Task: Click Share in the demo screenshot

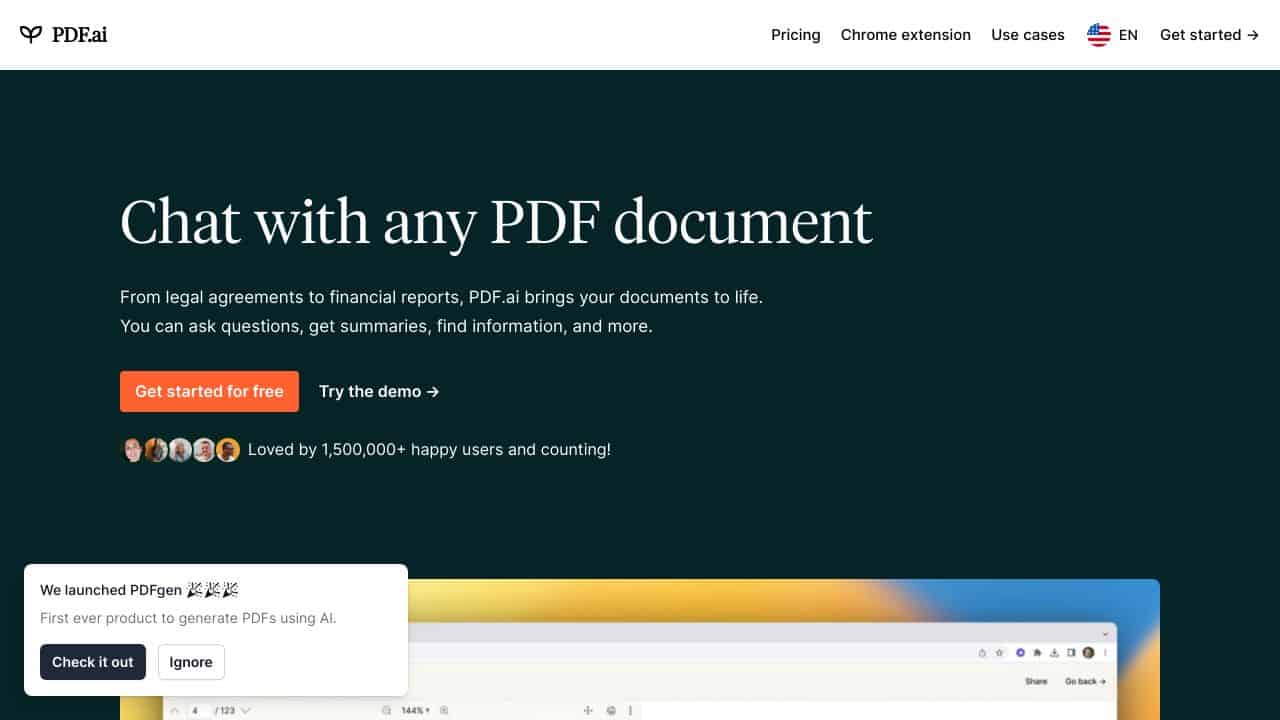Action: tap(1036, 681)
